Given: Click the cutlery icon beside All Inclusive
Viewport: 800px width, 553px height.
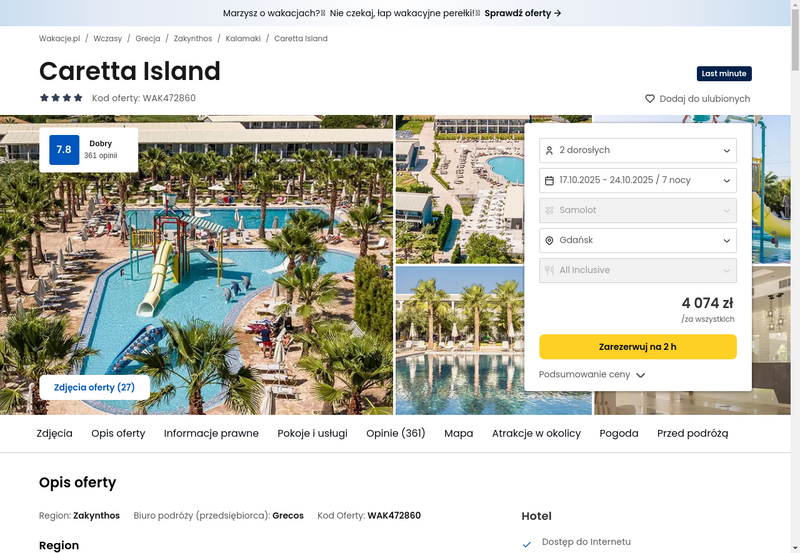Looking at the screenshot, I should (x=549, y=270).
